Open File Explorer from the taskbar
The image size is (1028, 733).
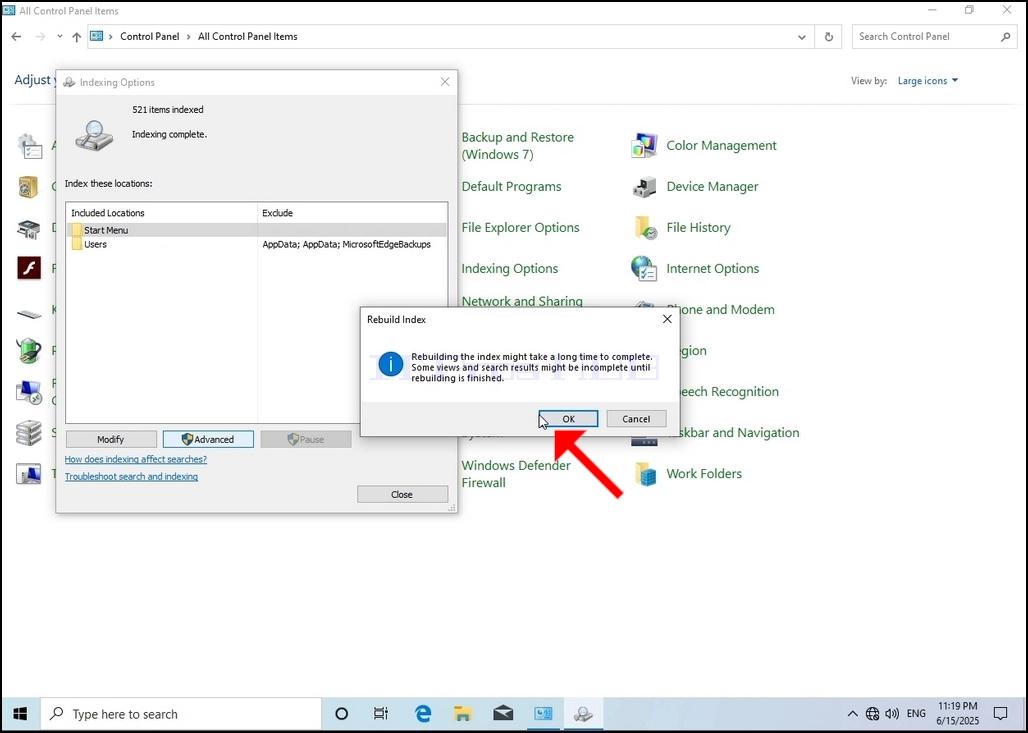(x=463, y=714)
